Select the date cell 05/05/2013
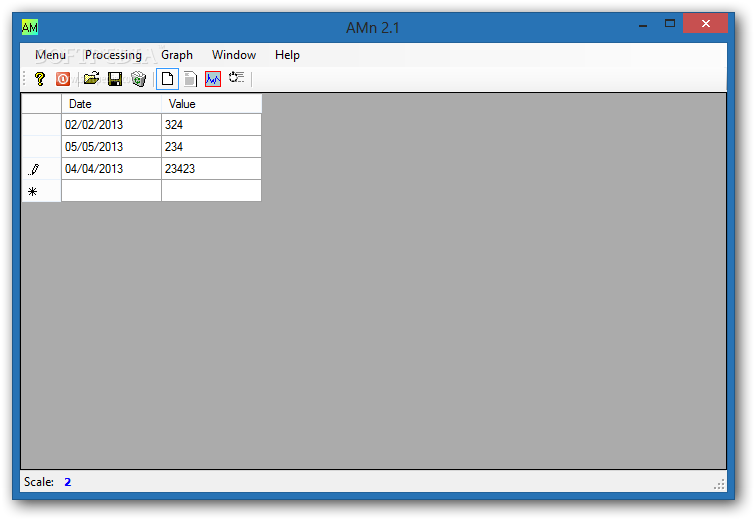755x520 pixels. (111, 147)
